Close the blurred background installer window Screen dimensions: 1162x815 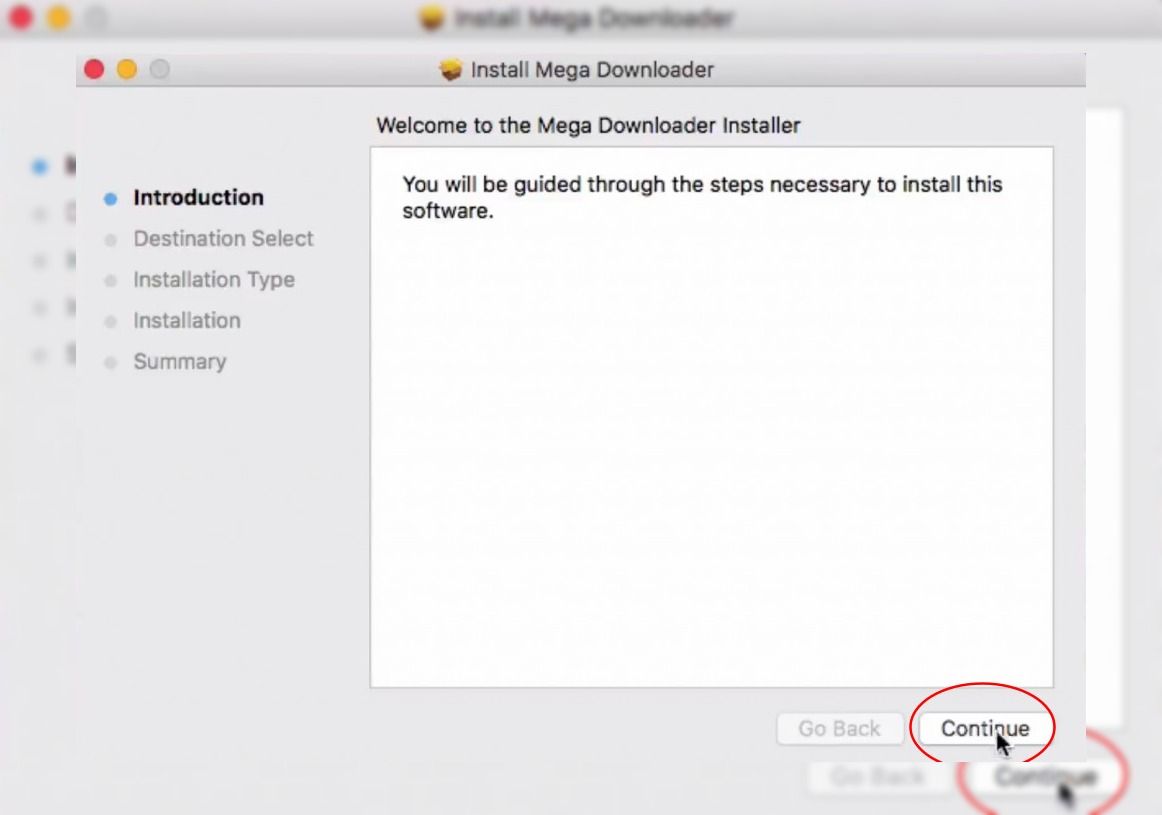(x=21, y=17)
